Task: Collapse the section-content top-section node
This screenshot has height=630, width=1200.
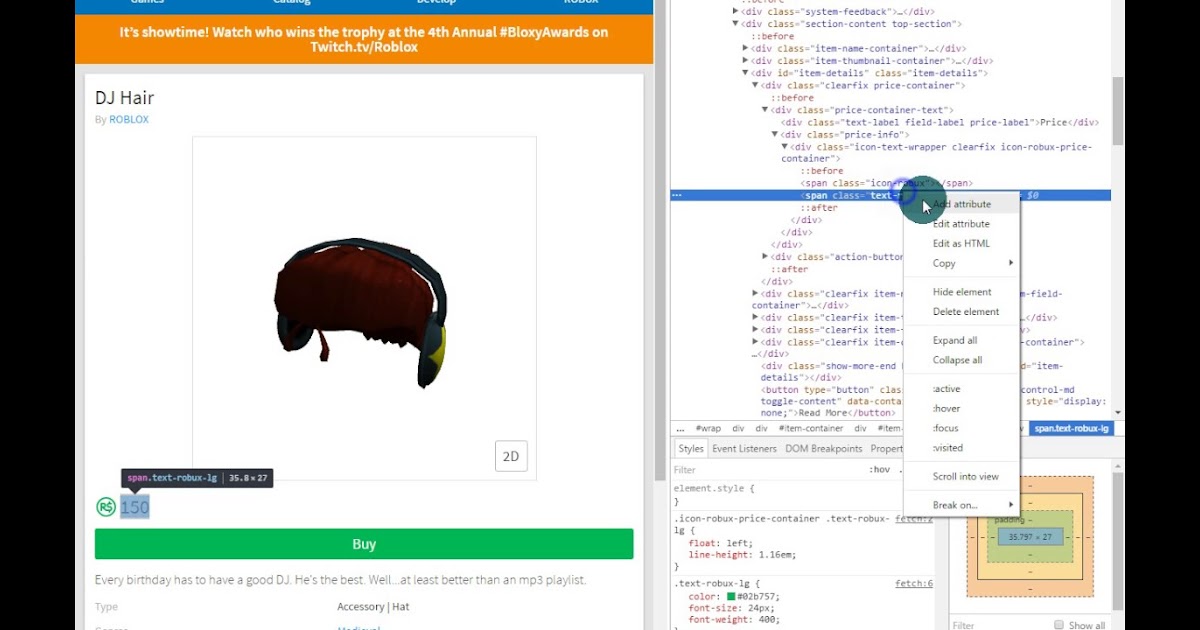Action: click(736, 24)
